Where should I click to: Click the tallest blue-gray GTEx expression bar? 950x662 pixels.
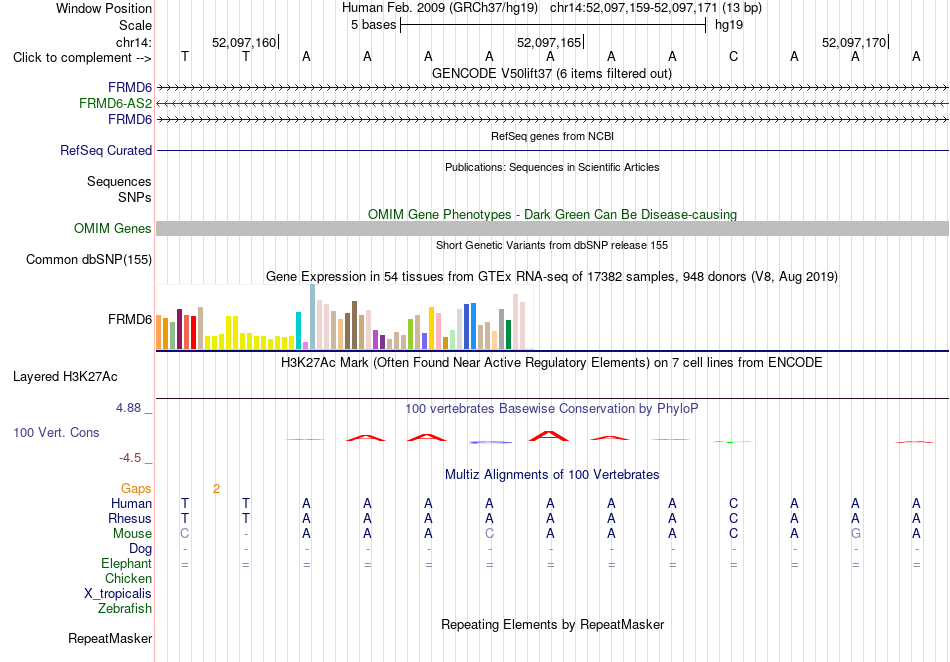tap(313, 317)
